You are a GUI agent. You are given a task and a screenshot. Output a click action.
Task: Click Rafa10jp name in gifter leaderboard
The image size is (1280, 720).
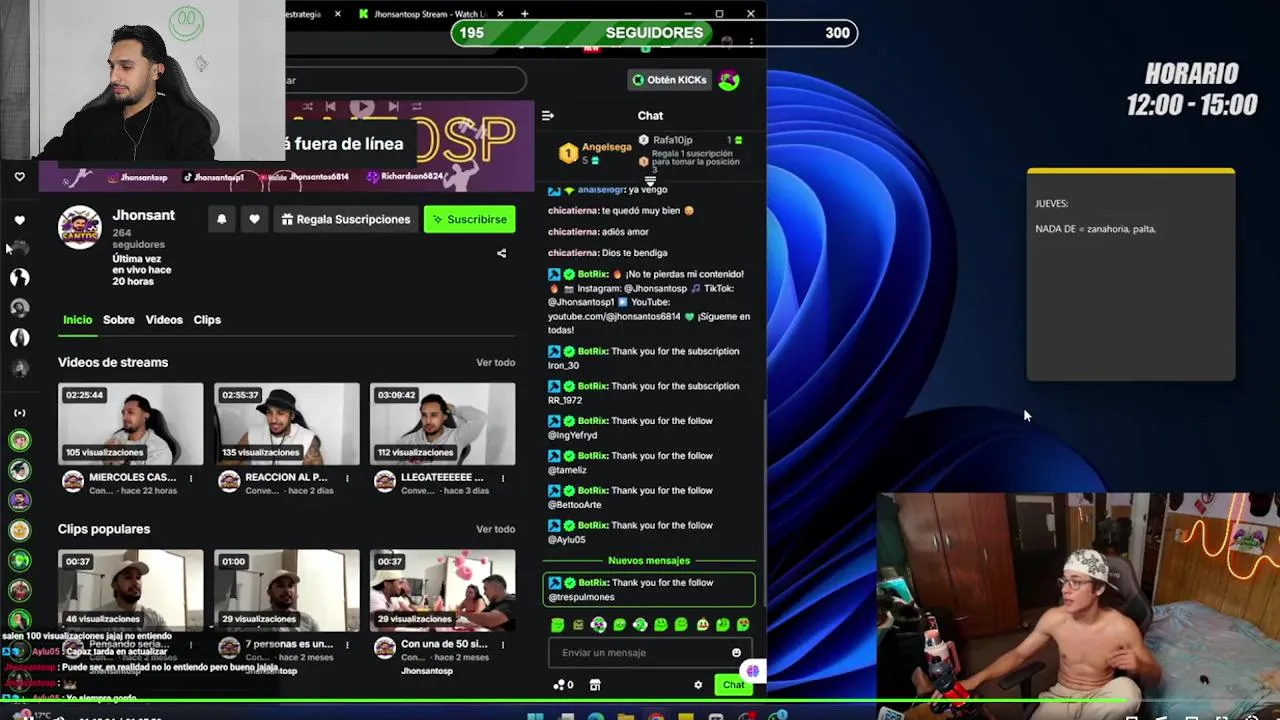672,140
